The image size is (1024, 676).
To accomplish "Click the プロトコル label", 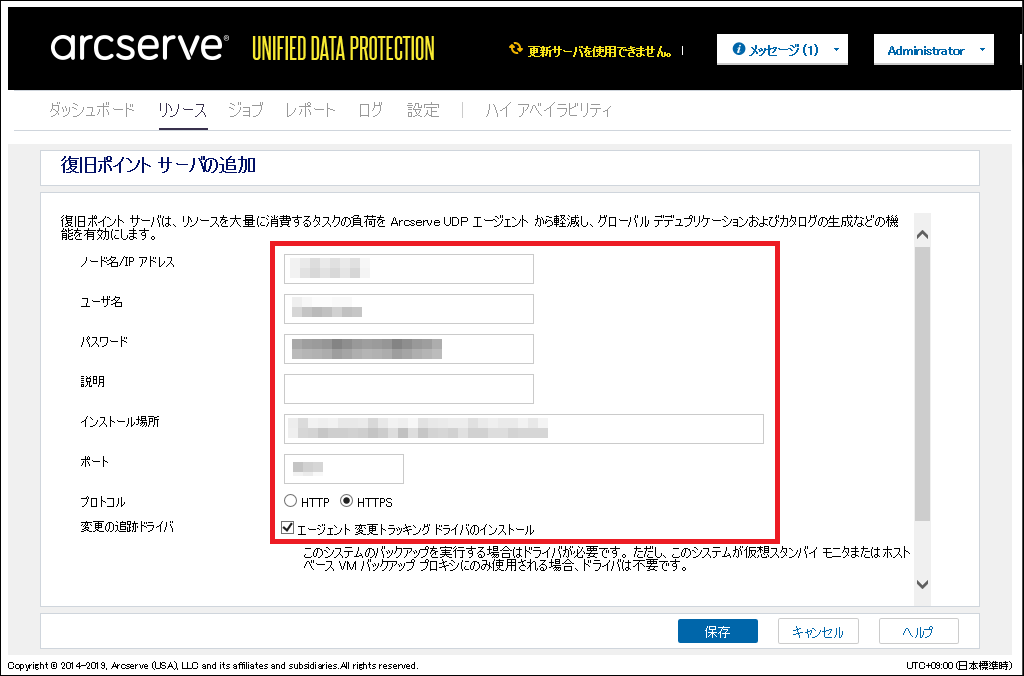I will click(x=103, y=502).
